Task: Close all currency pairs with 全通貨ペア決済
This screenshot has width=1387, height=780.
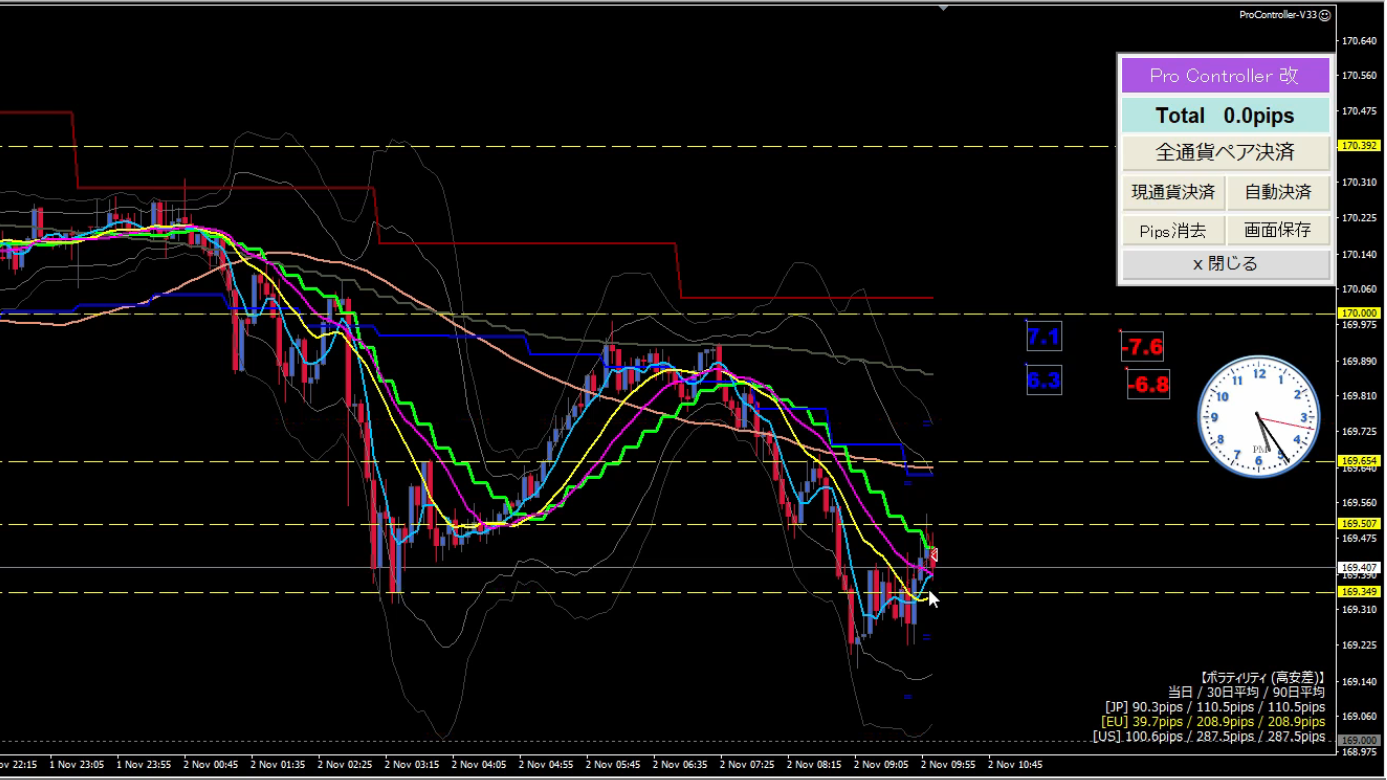Action: (1225, 152)
